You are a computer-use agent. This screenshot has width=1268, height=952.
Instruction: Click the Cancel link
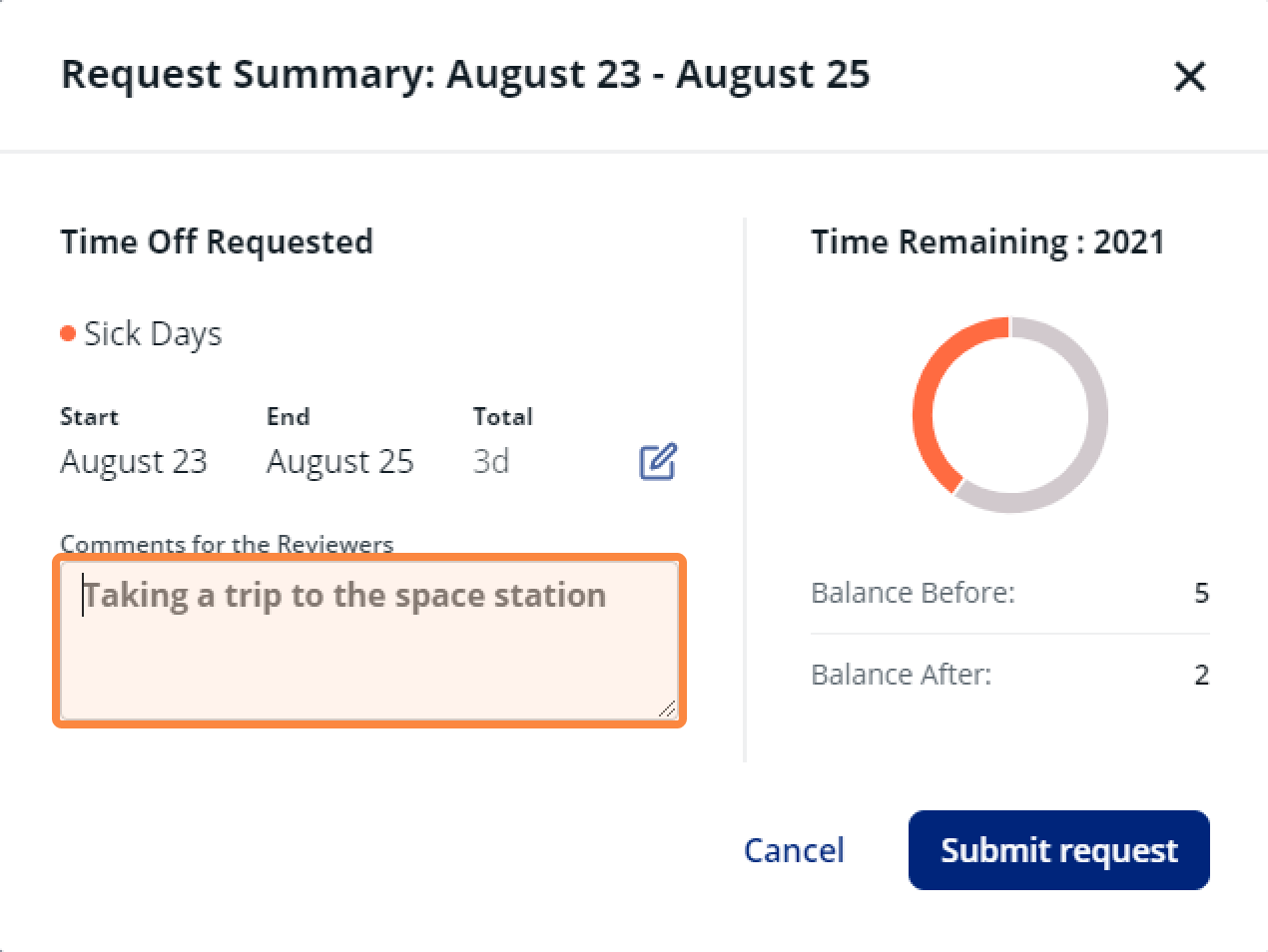pyautogui.click(x=794, y=850)
